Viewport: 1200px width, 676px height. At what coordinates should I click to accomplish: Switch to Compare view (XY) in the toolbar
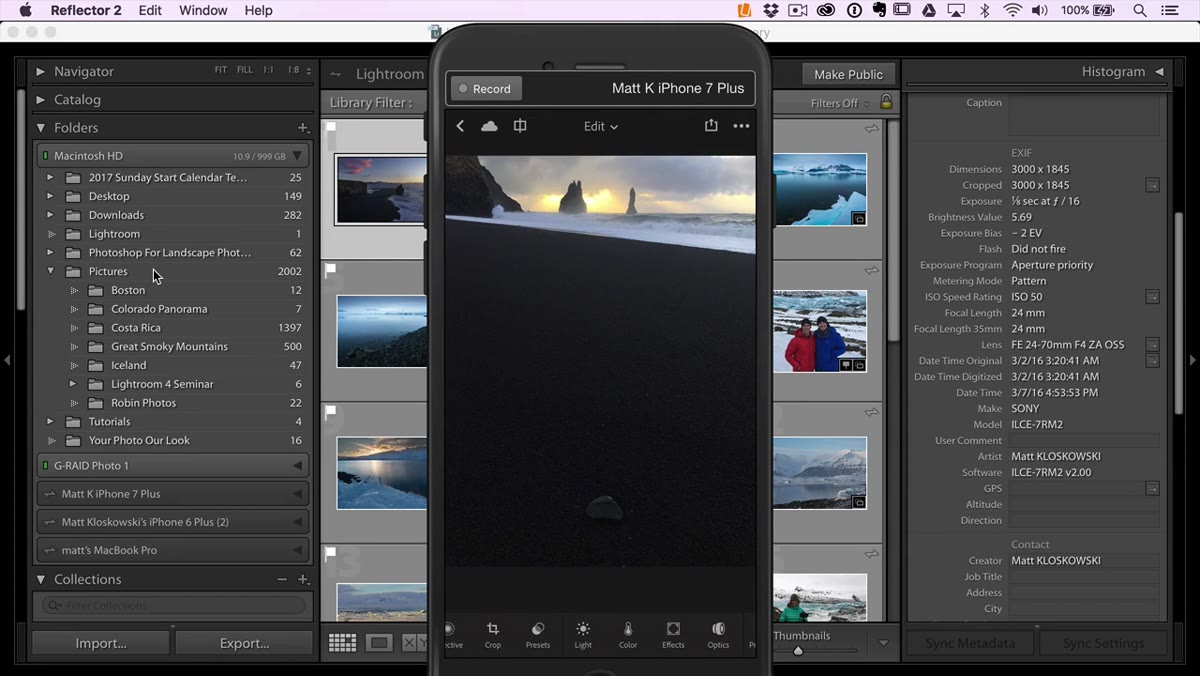click(x=414, y=643)
